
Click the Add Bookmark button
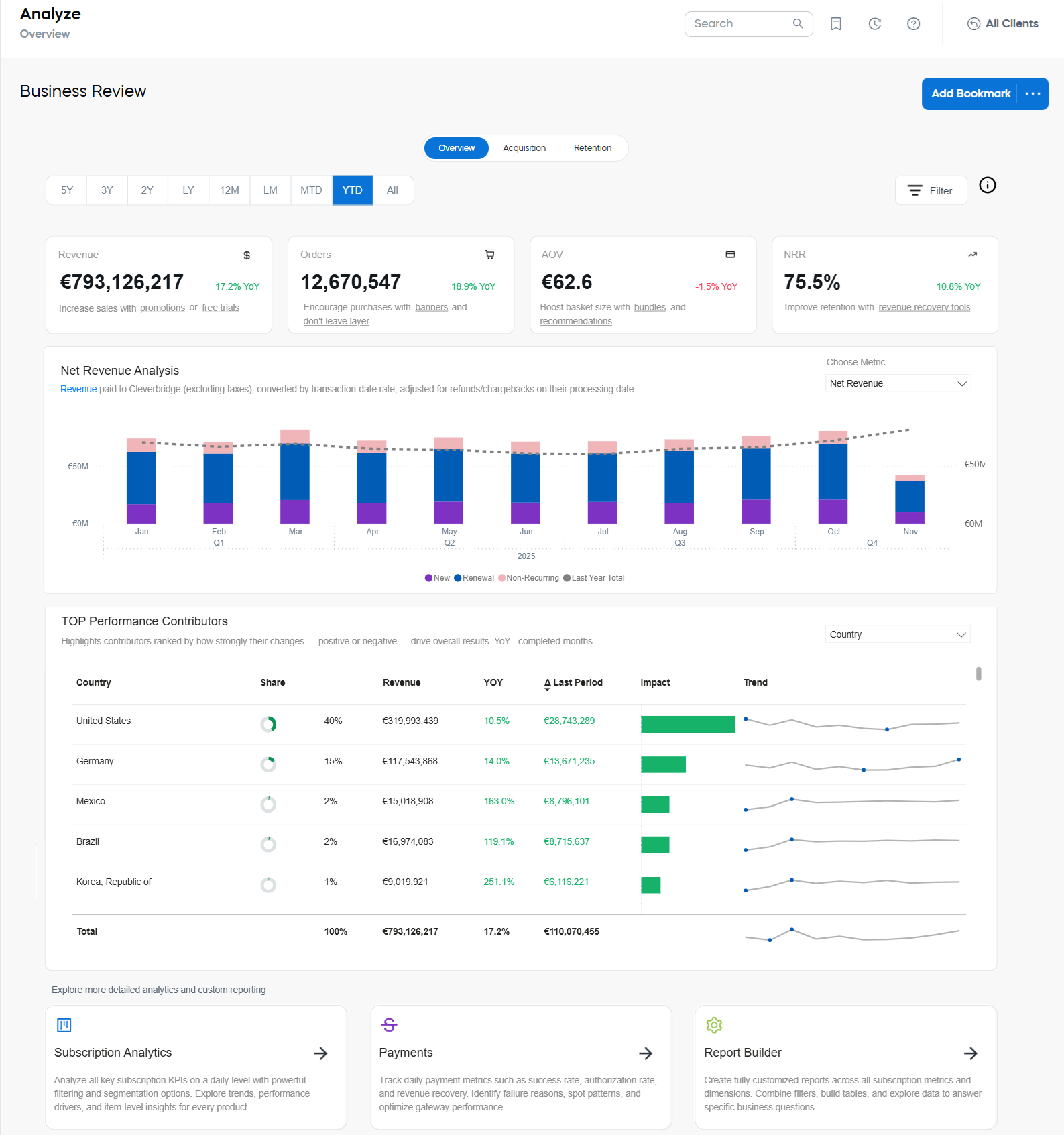click(x=970, y=94)
